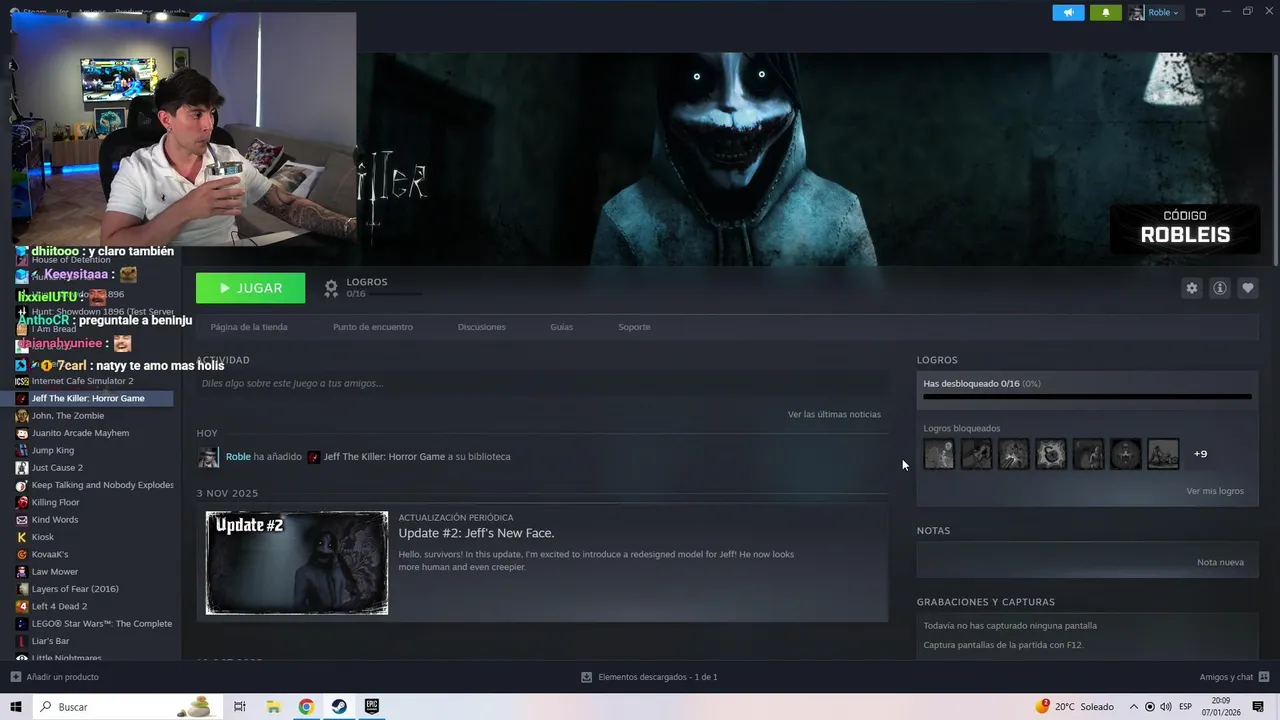Open the LOGROS 0/16 achievements summary
Viewport: 1280px width, 720px height.
coord(370,288)
